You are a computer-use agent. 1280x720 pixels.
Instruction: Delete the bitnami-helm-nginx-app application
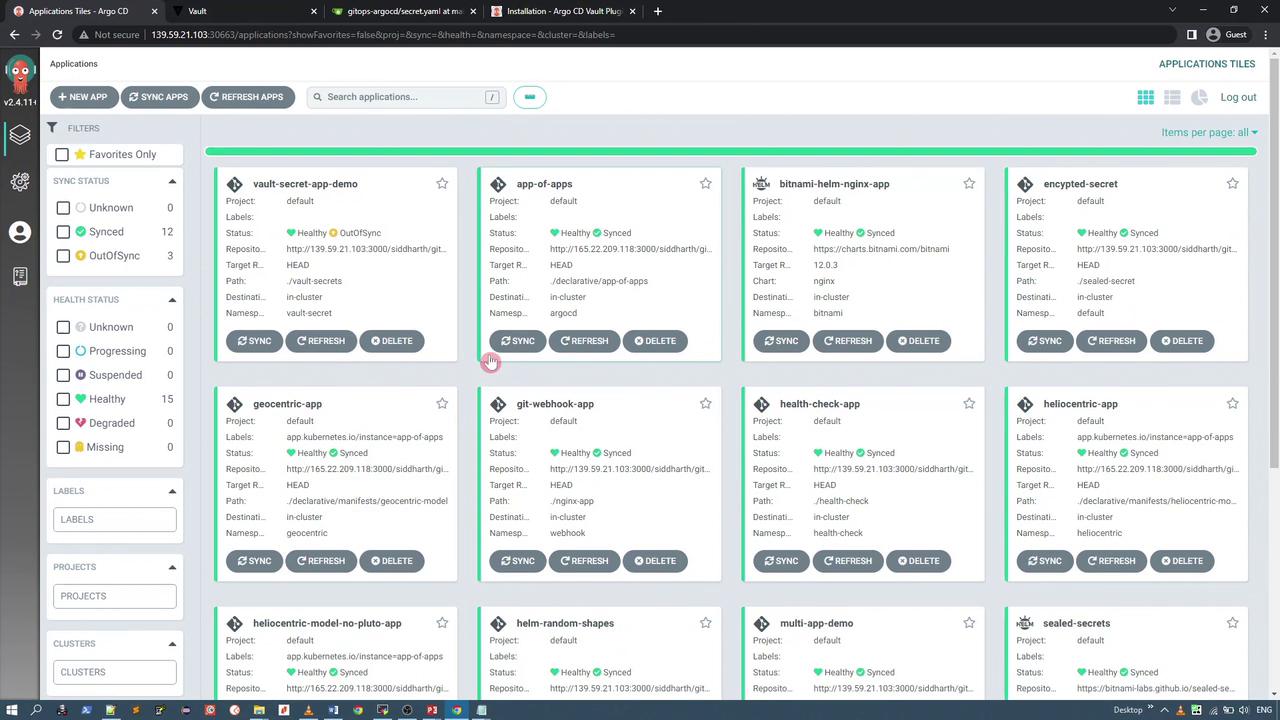click(x=918, y=341)
